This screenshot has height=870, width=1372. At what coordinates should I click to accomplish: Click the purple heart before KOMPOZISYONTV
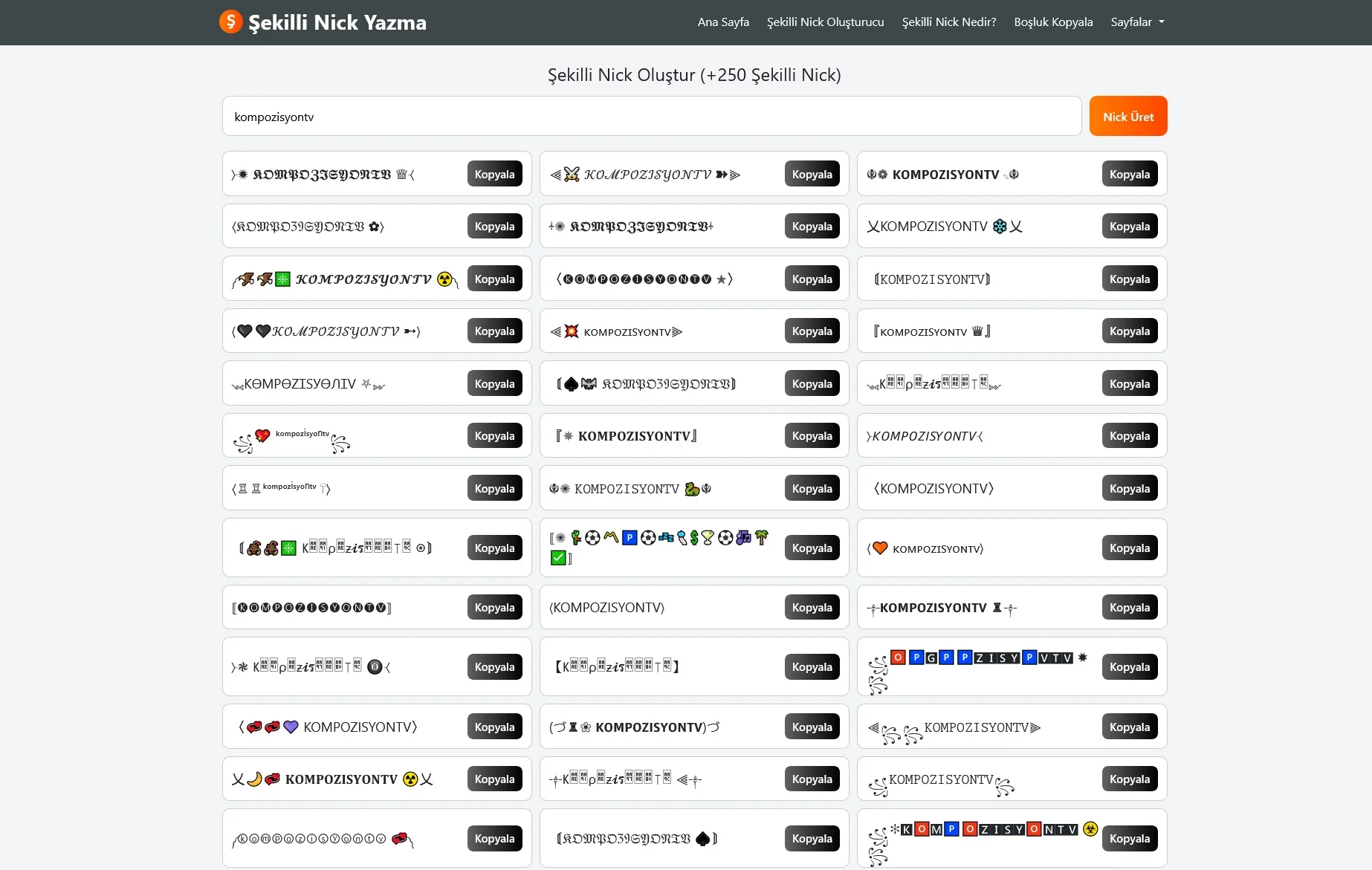291,727
